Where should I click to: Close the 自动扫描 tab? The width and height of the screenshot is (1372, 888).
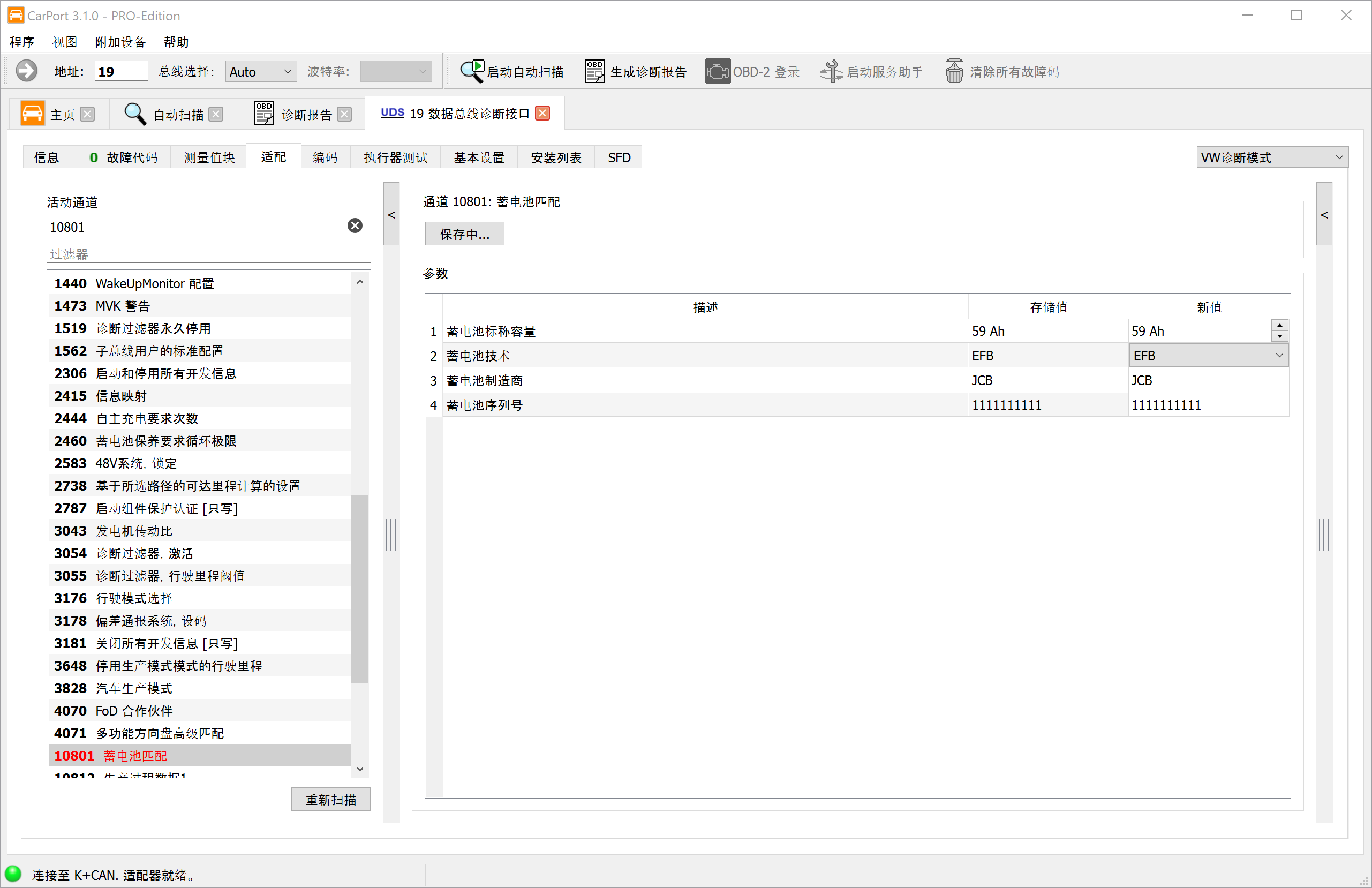coord(216,114)
